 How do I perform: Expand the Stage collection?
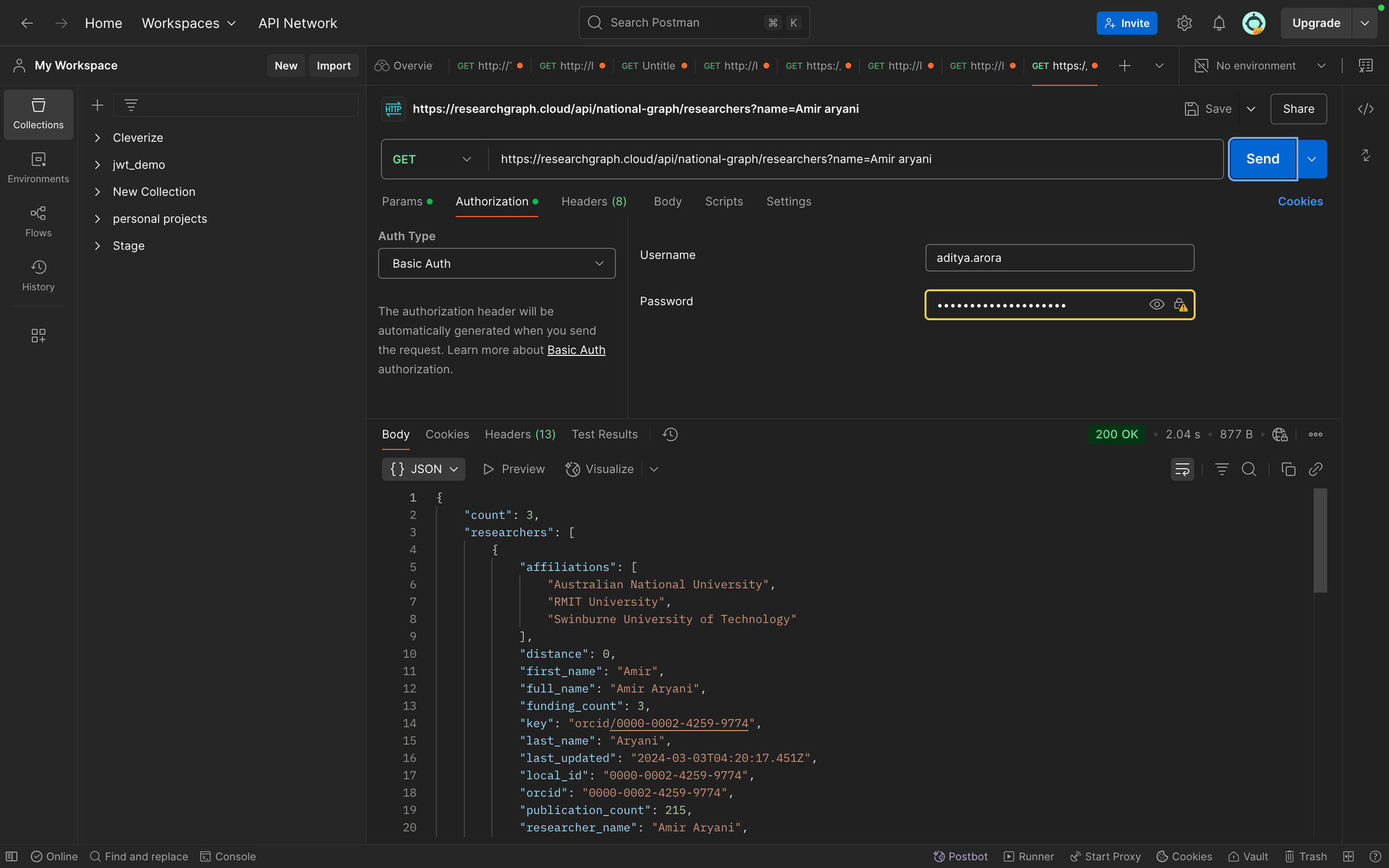(97, 246)
